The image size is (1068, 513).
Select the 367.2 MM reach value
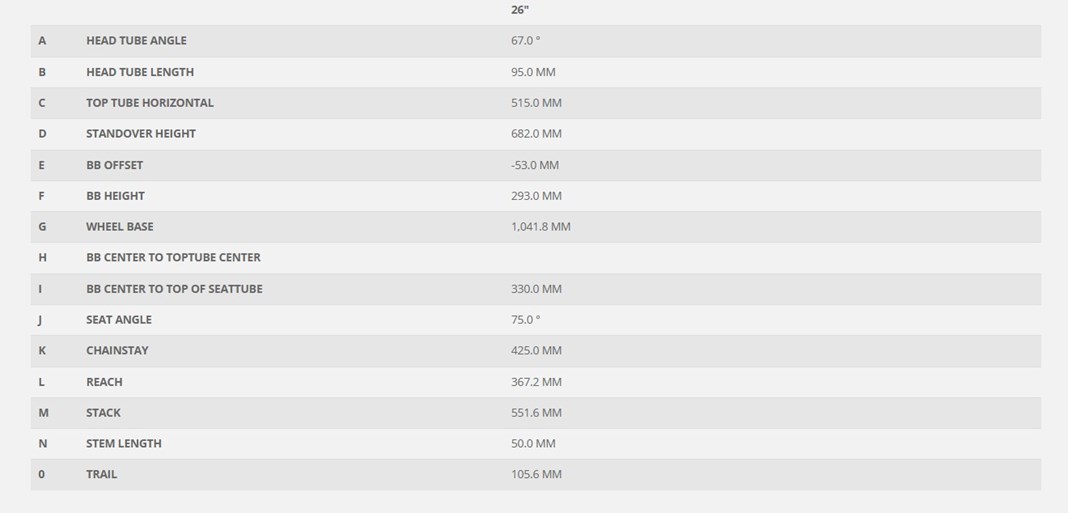[536, 382]
